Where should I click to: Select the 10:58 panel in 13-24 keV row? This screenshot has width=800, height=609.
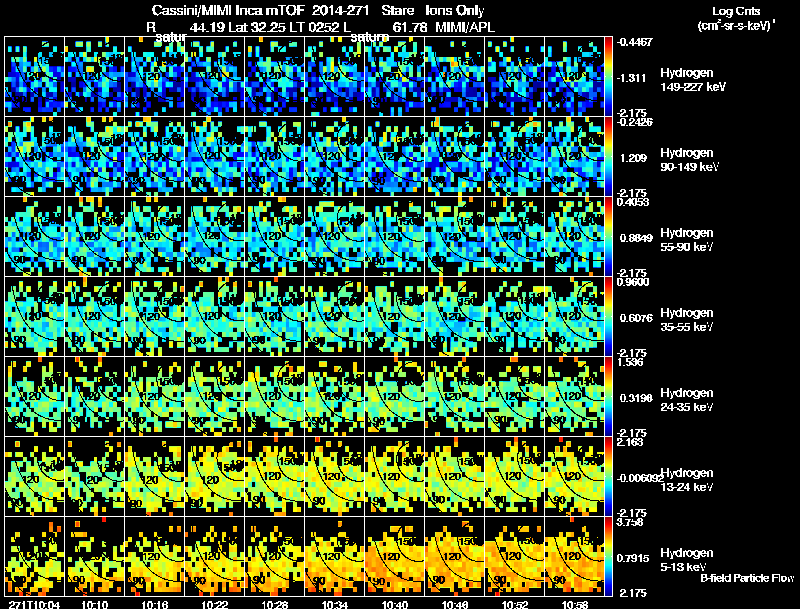(575, 476)
